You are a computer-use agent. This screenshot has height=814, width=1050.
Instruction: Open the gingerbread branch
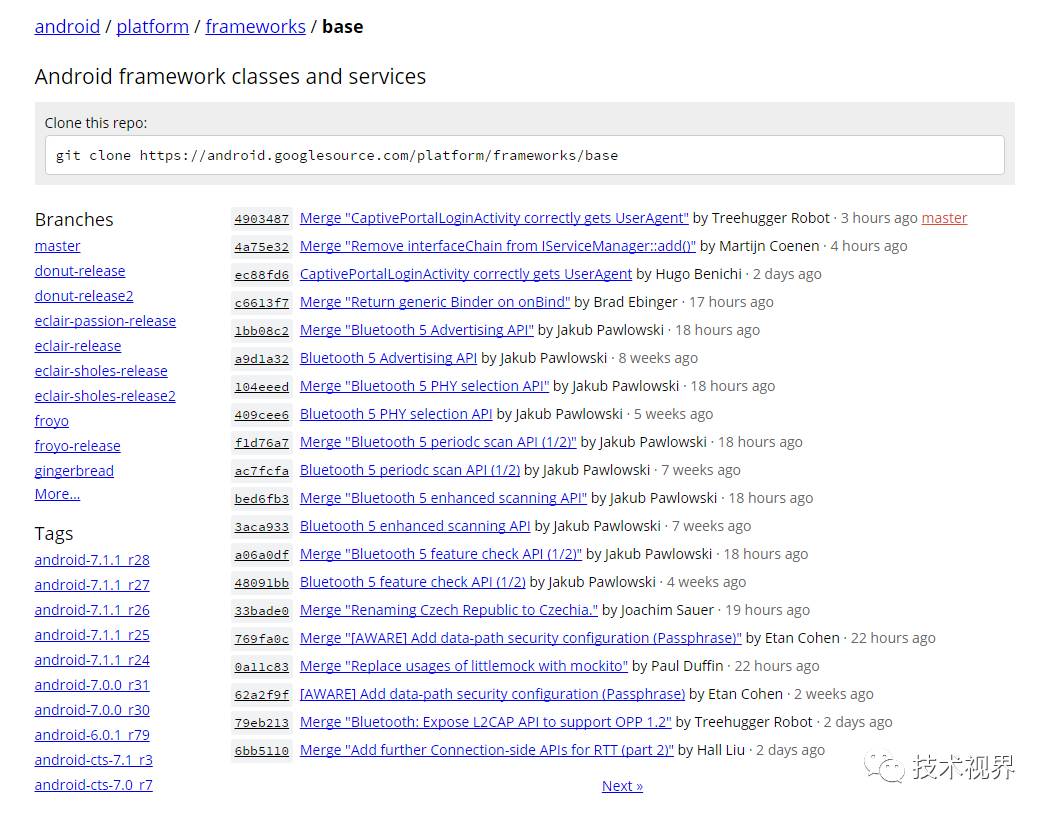(74, 471)
